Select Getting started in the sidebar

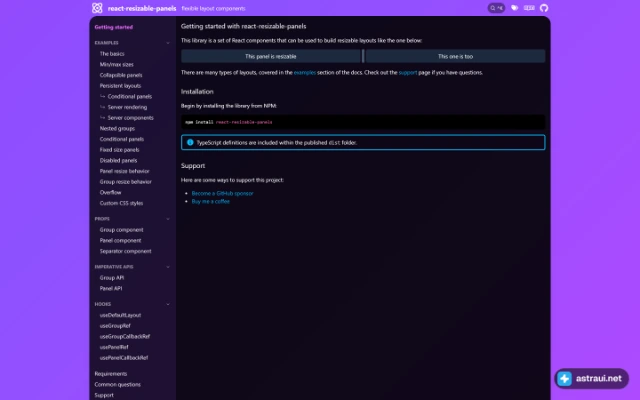(113, 27)
